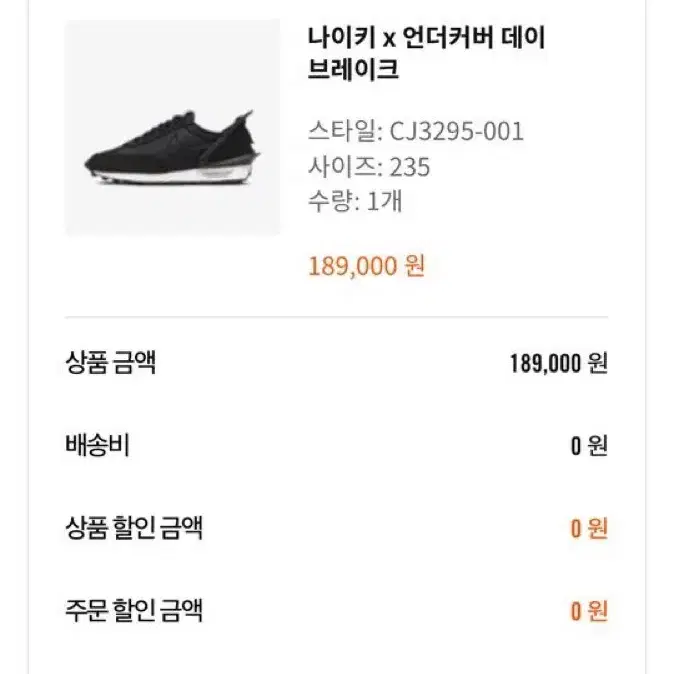Click the quantity 1개 line
The image size is (674, 674).
[x=355, y=201]
